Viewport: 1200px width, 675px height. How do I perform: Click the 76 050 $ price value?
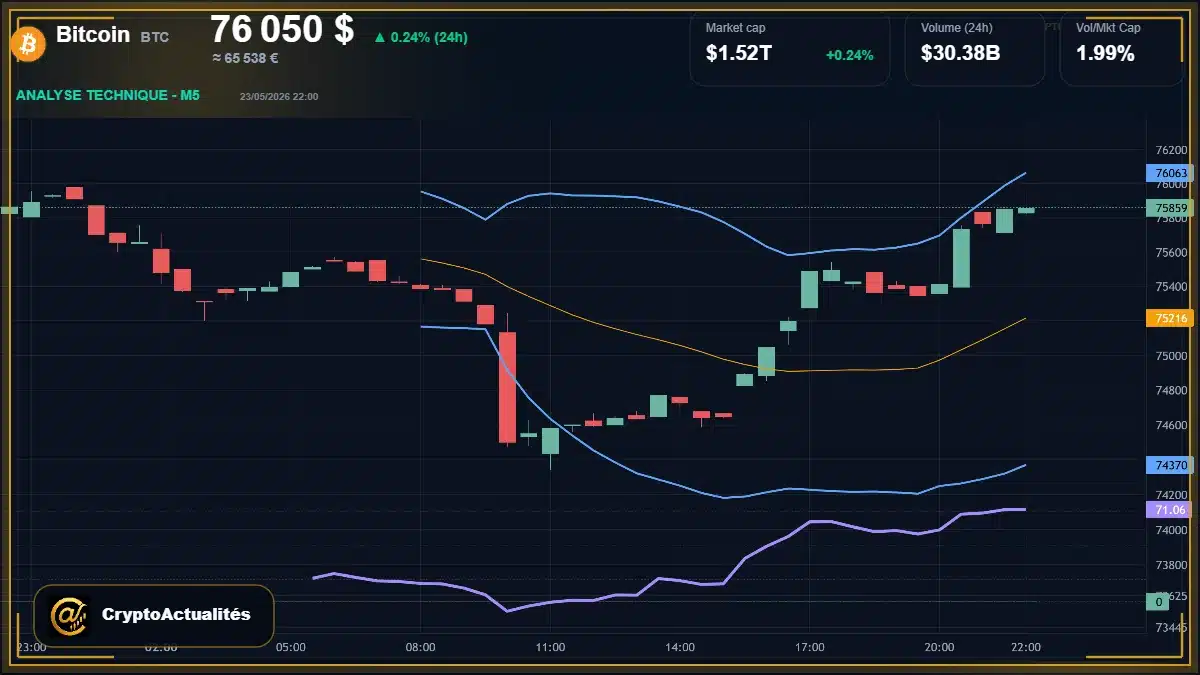point(282,29)
